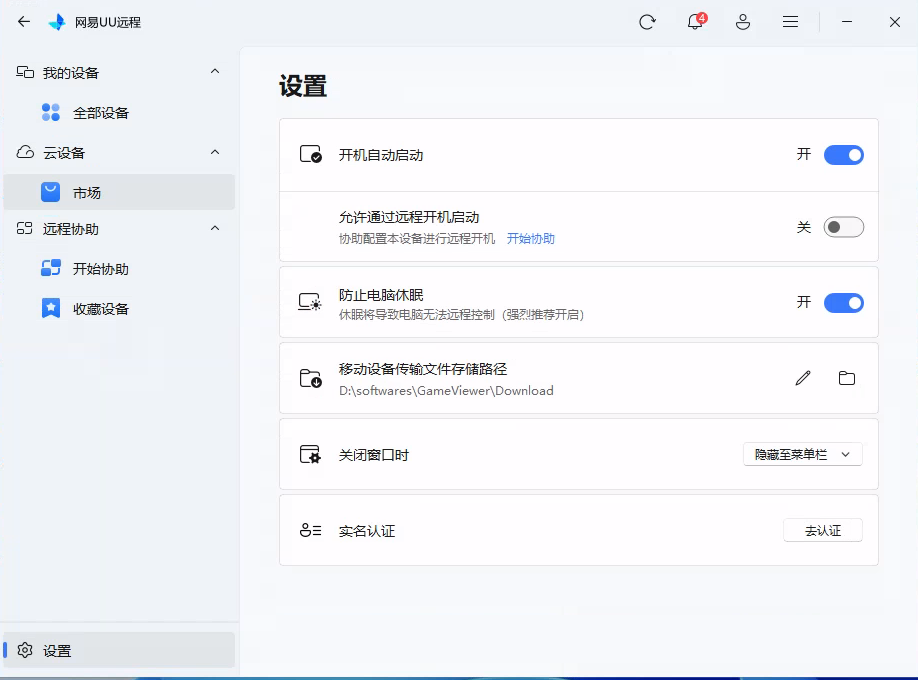This screenshot has height=680, width=918.
Task: Open 收藏设备 in the sidebar
Action: [100, 309]
